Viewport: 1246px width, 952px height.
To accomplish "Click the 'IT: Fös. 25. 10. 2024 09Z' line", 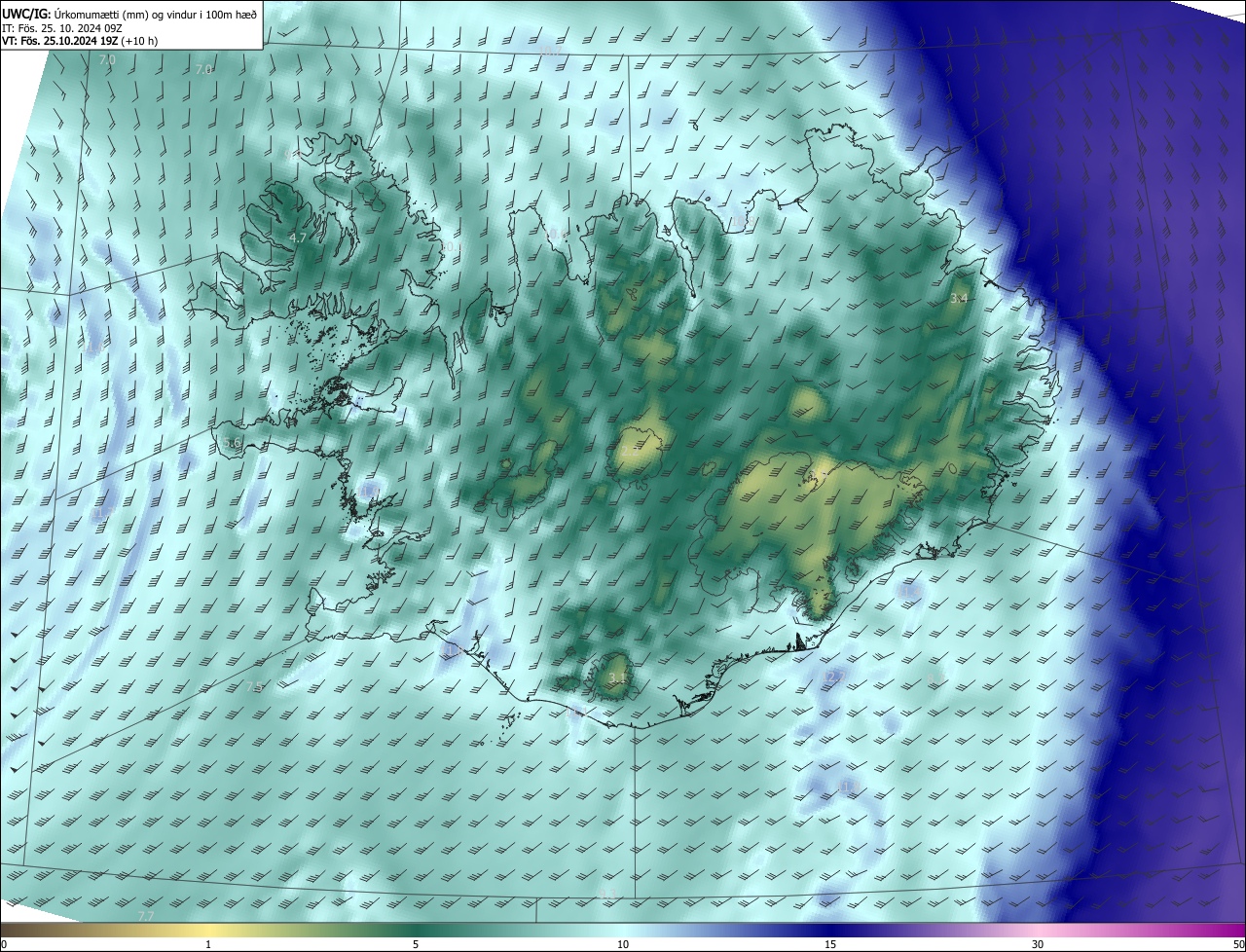I will pyautogui.click(x=61, y=28).
